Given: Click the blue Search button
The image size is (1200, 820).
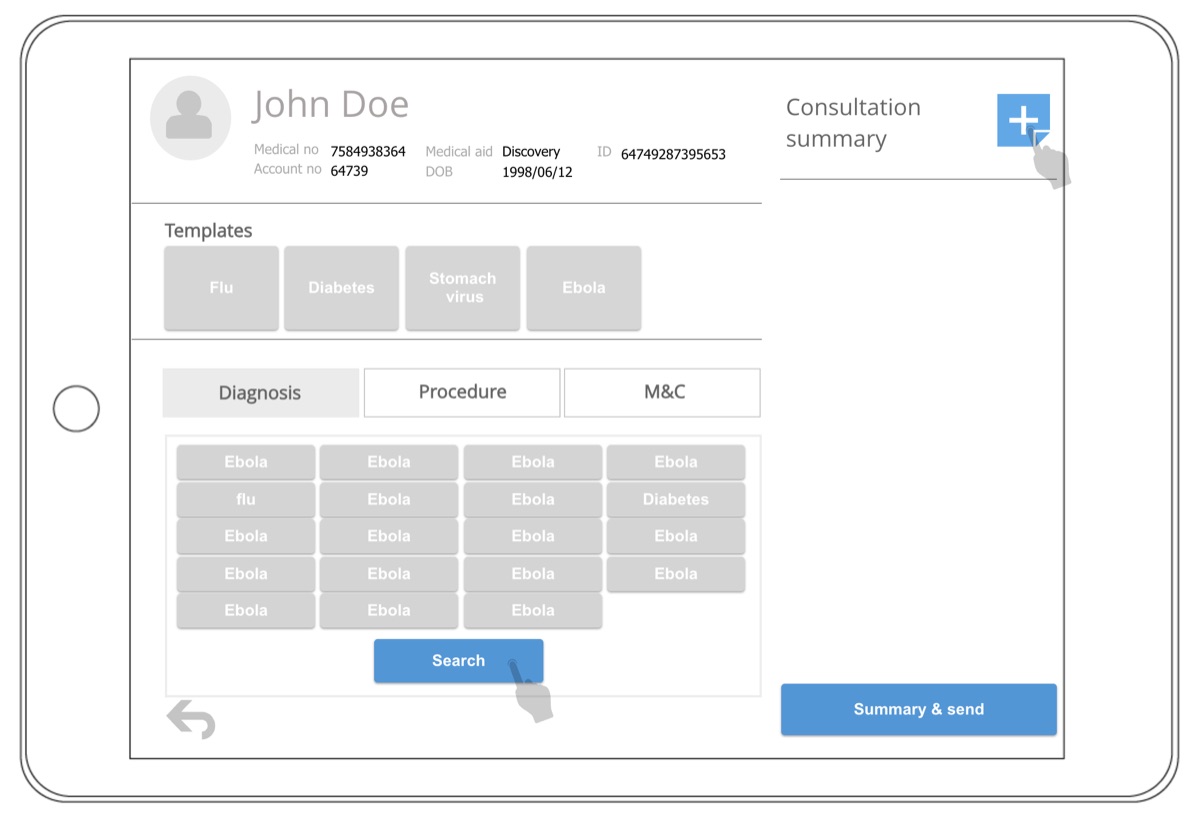Looking at the screenshot, I should 458,661.
